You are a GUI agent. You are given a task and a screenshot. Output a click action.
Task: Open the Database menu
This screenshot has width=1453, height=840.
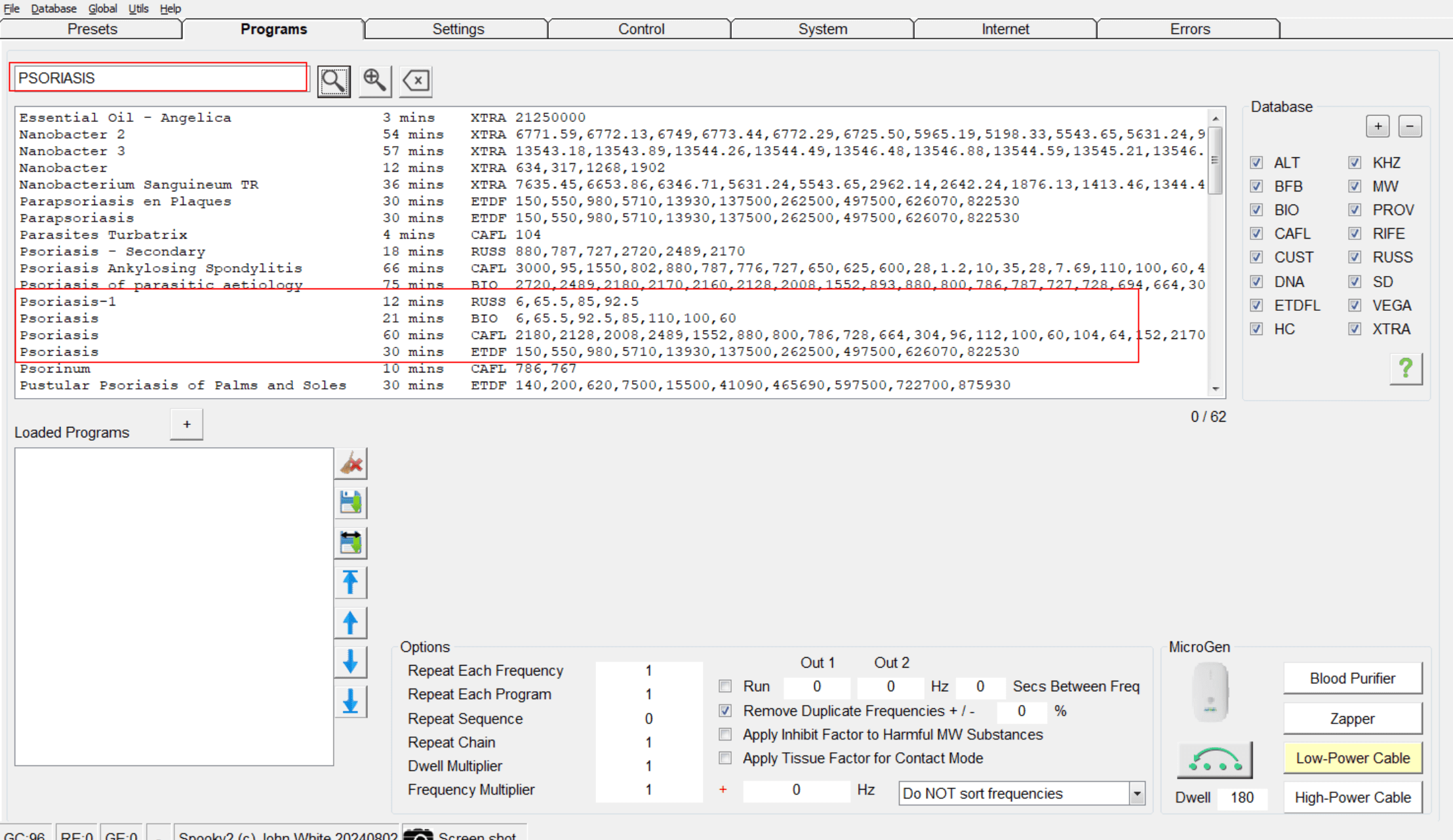(54, 9)
